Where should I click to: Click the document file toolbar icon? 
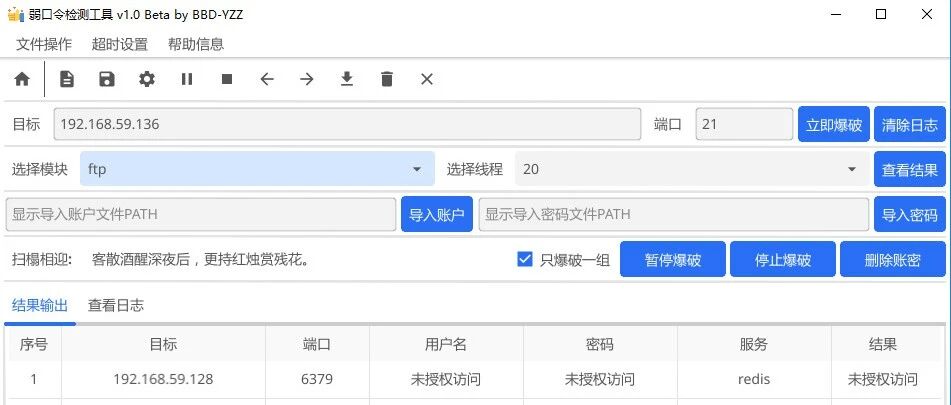(x=67, y=79)
